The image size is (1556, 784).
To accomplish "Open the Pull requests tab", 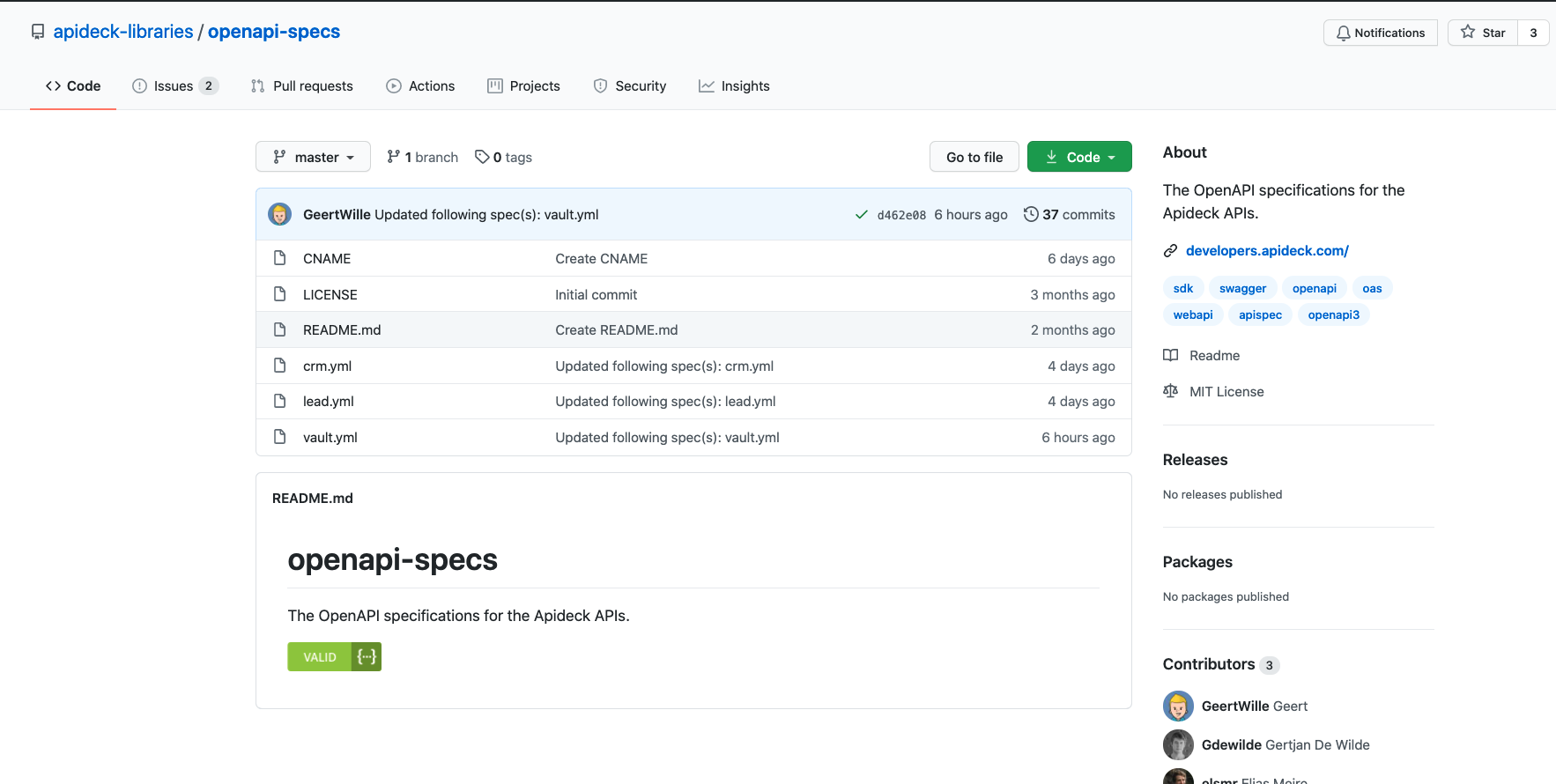I will [302, 86].
